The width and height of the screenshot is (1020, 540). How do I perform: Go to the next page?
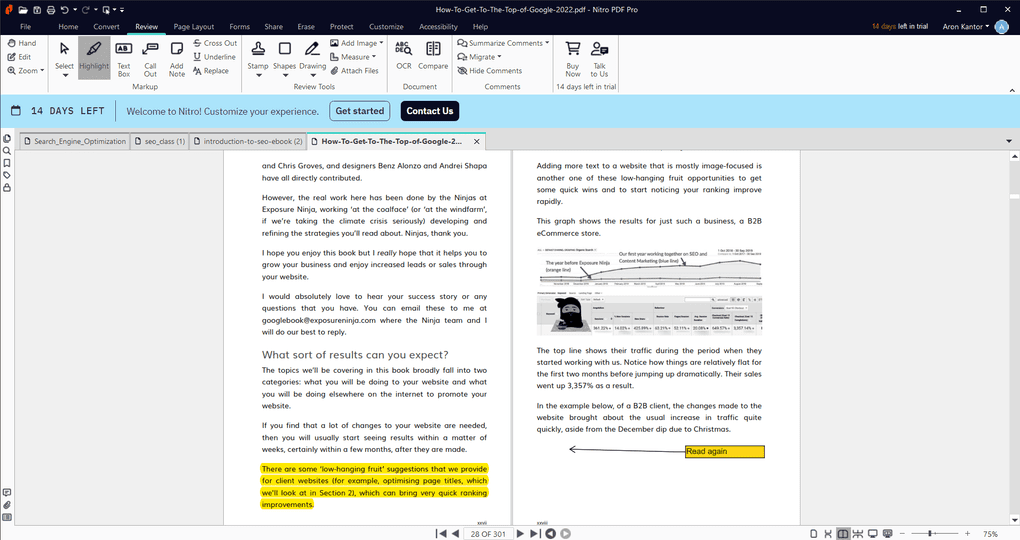pyautogui.click(x=520, y=533)
